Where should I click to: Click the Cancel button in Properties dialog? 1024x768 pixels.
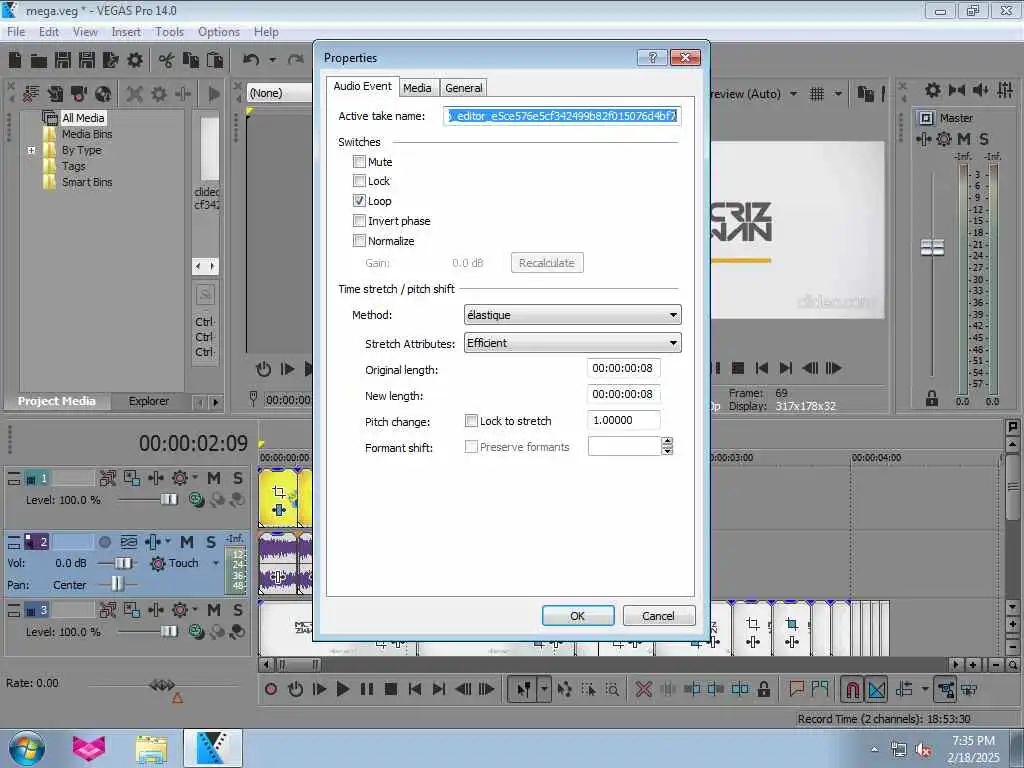(x=658, y=616)
